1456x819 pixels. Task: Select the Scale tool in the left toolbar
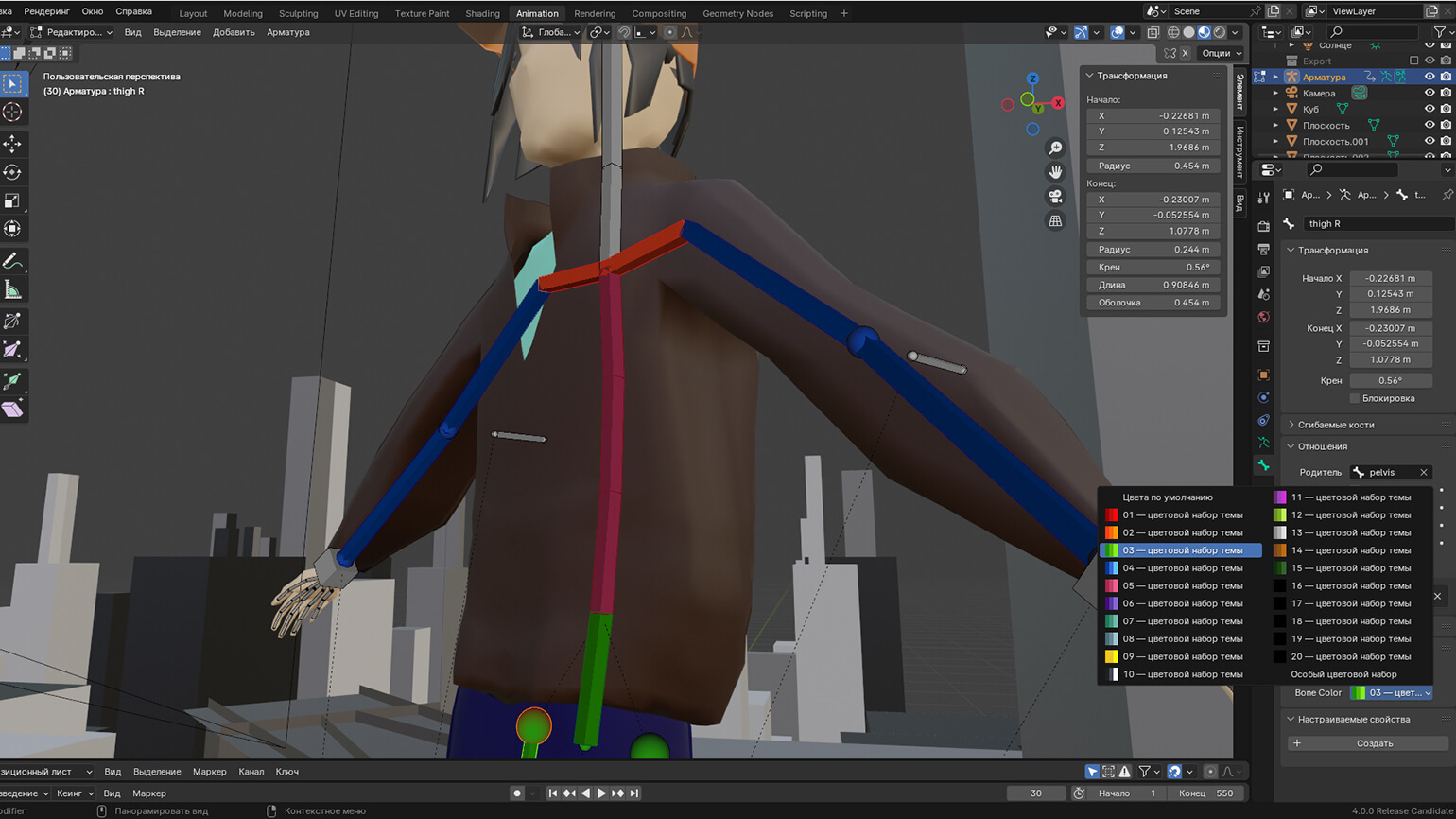[12, 200]
